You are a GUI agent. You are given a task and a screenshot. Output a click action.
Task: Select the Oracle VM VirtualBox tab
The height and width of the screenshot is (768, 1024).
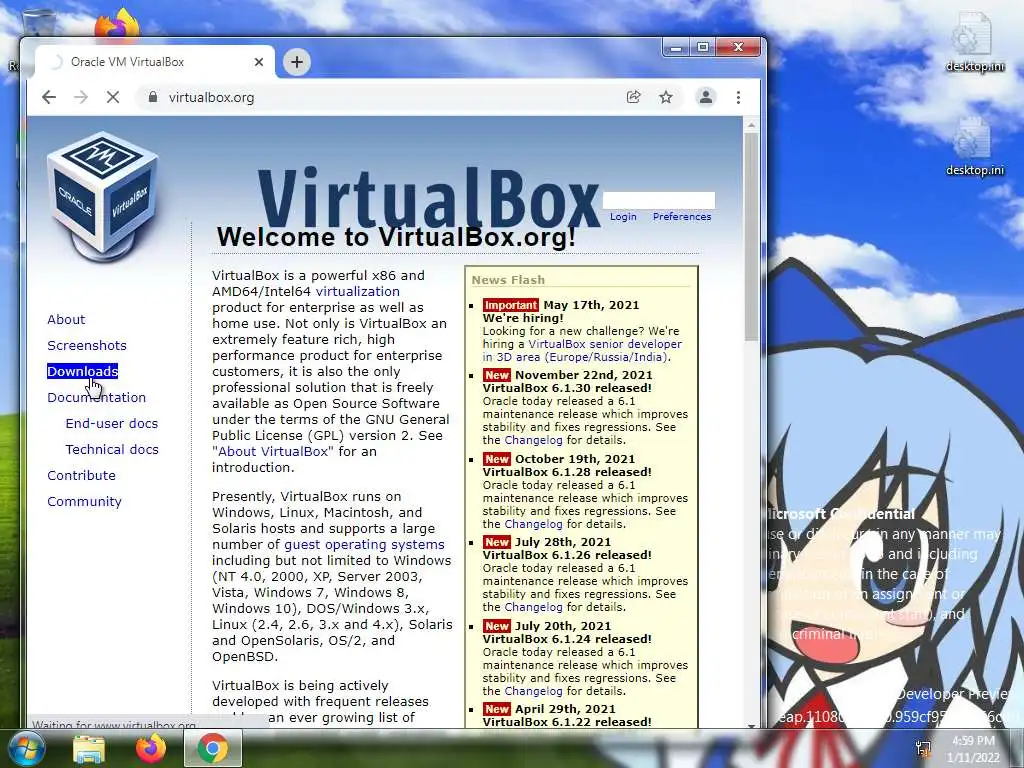point(155,62)
